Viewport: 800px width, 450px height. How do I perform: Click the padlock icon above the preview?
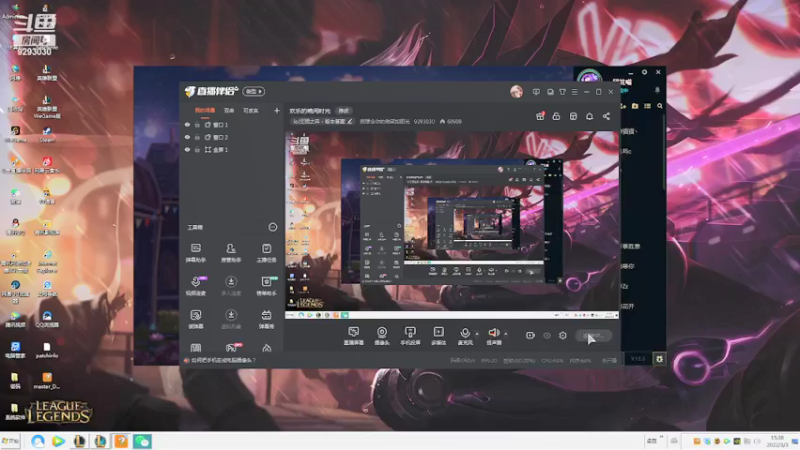click(556, 116)
